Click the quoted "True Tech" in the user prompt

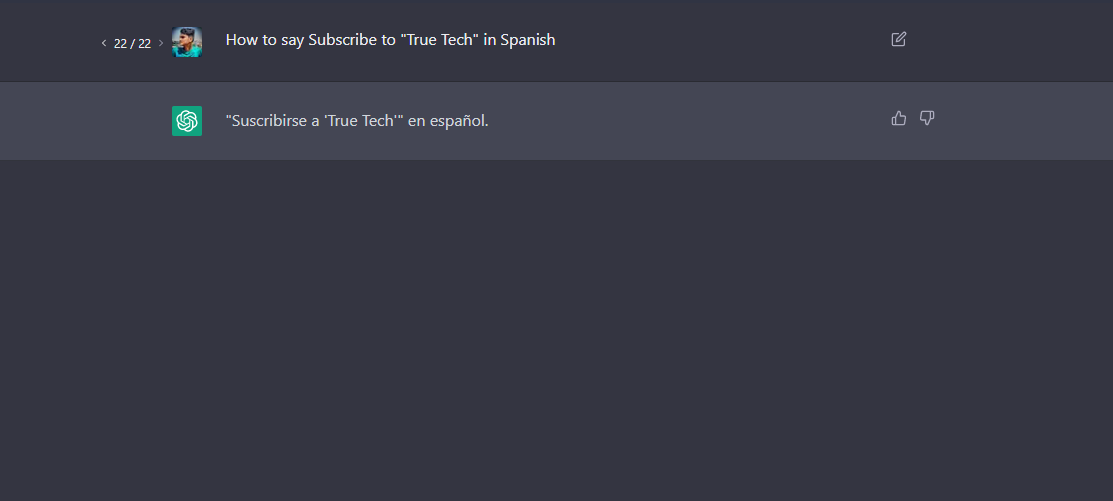pyautogui.click(x=437, y=40)
